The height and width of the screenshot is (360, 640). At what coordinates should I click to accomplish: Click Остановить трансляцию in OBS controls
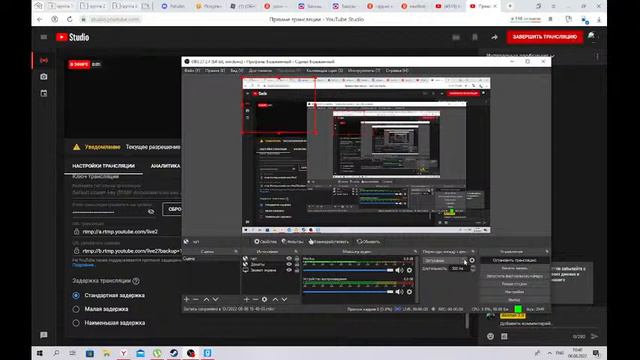point(514,260)
